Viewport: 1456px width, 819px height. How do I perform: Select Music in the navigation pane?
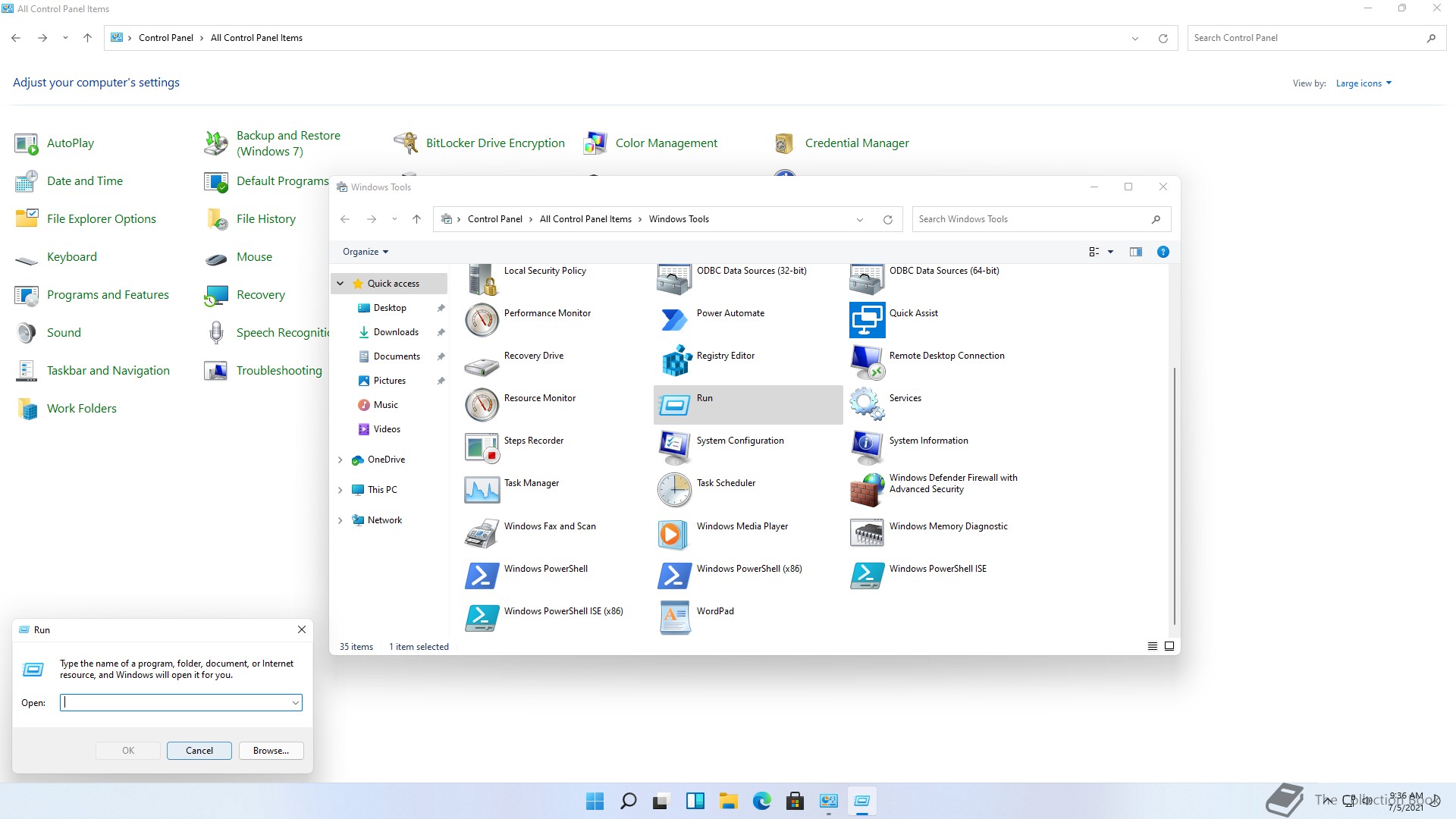pos(385,405)
